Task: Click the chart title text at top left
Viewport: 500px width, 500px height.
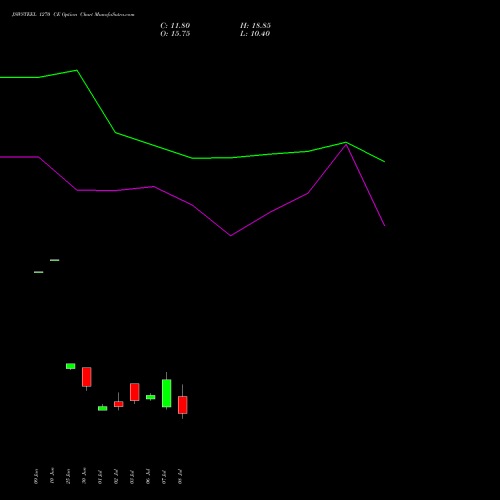Action: [x=73, y=15]
